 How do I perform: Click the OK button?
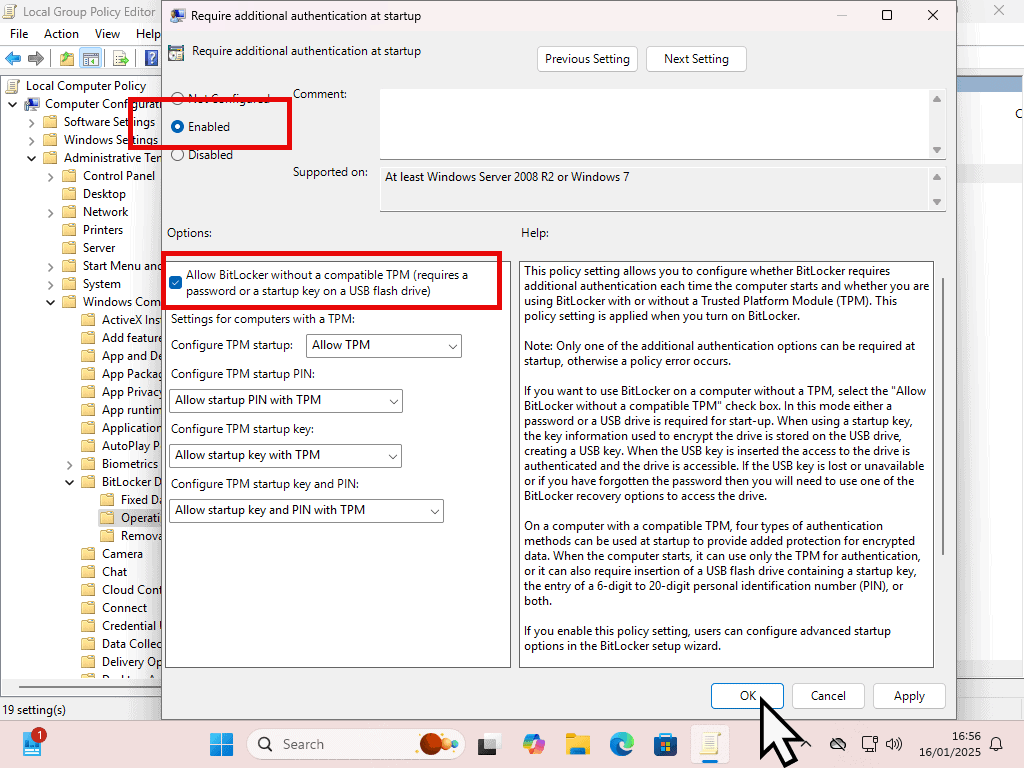[747, 696]
